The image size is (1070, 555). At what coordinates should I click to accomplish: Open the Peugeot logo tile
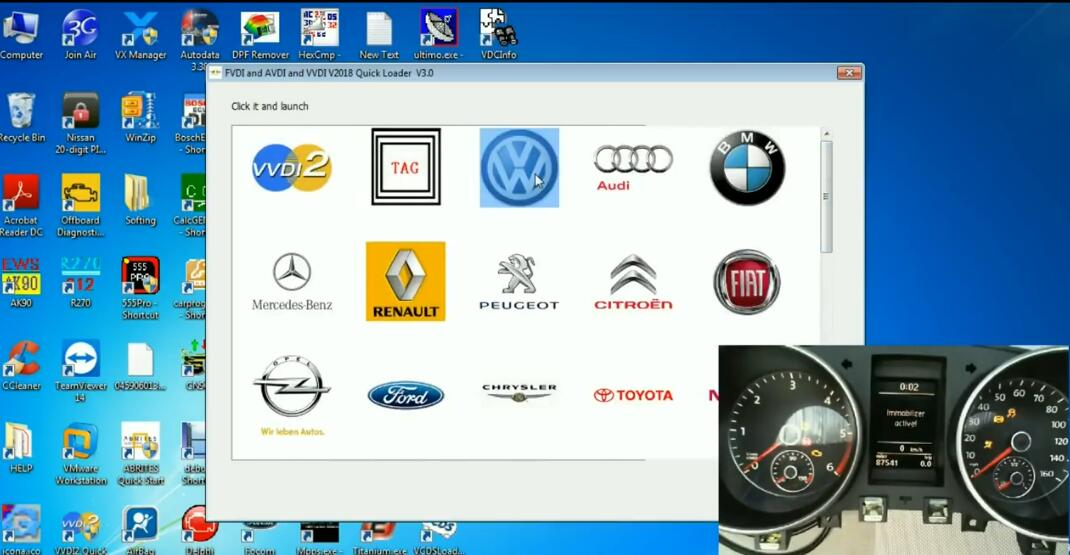coord(519,281)
